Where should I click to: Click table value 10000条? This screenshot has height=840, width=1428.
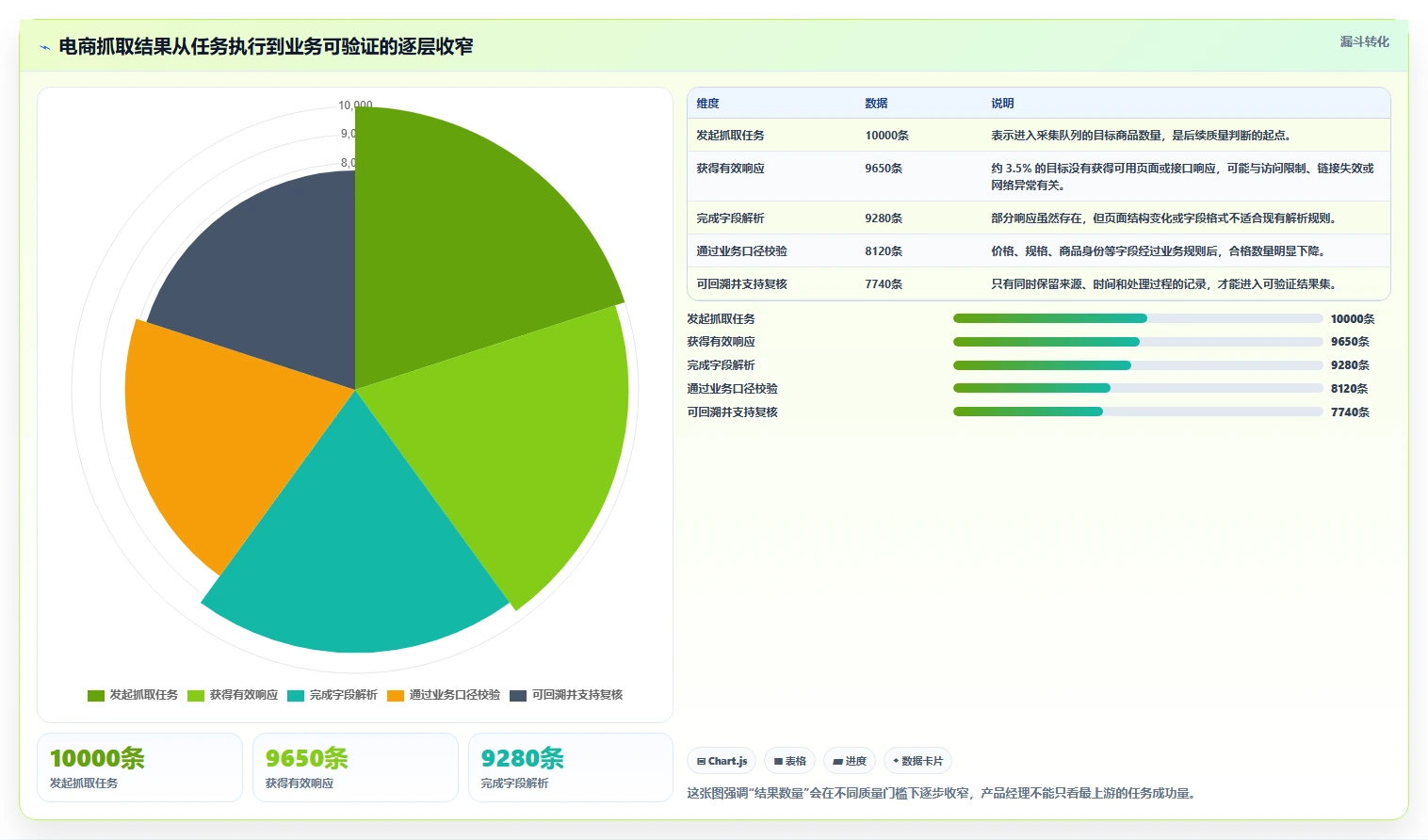887,136
